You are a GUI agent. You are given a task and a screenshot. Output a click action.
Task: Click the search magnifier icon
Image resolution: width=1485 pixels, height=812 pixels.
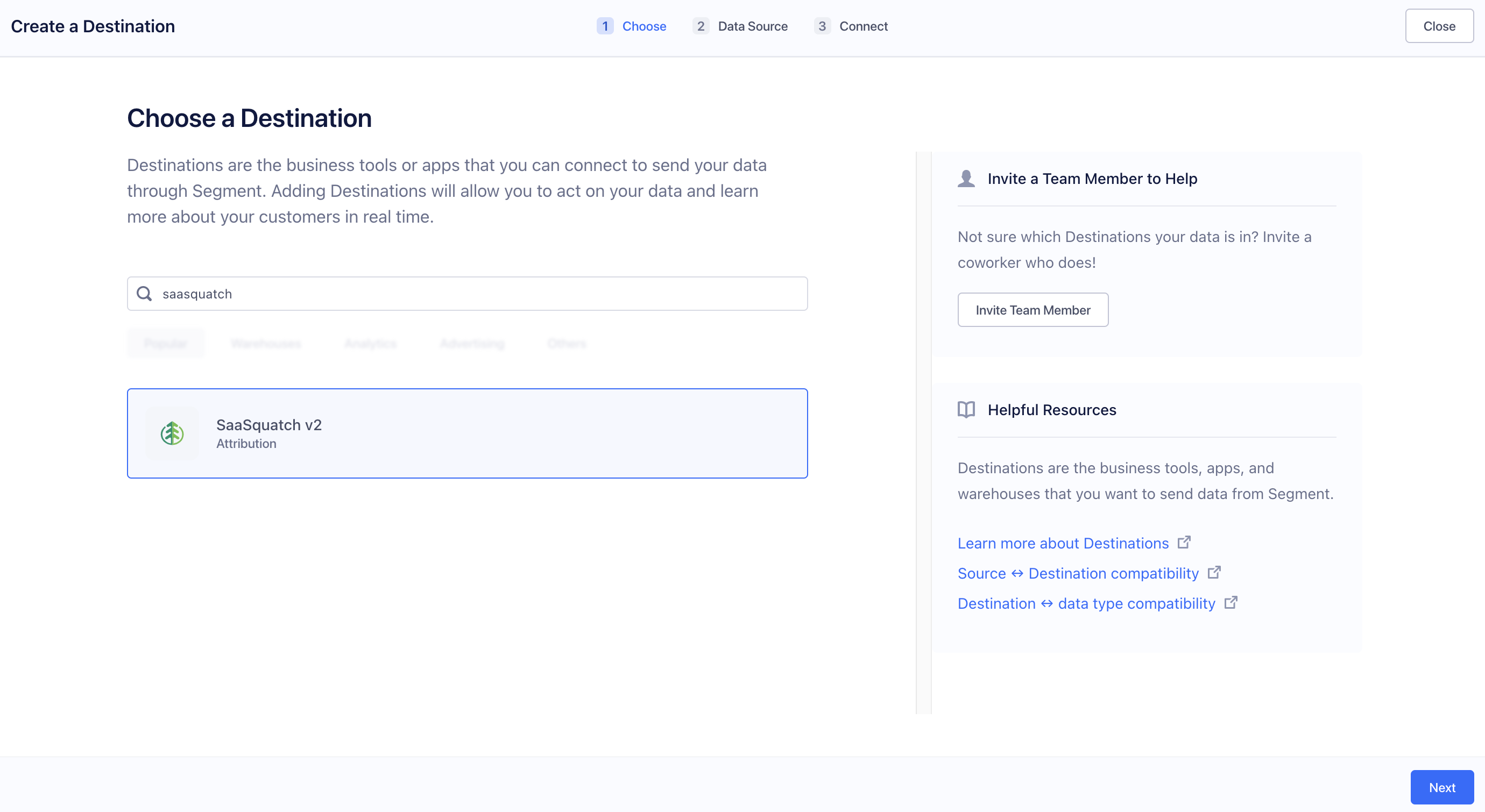coord(144,293)
